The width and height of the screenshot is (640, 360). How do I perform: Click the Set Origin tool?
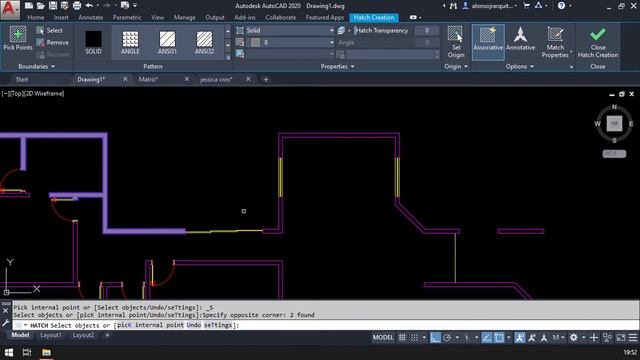click(x=456, y=42)
